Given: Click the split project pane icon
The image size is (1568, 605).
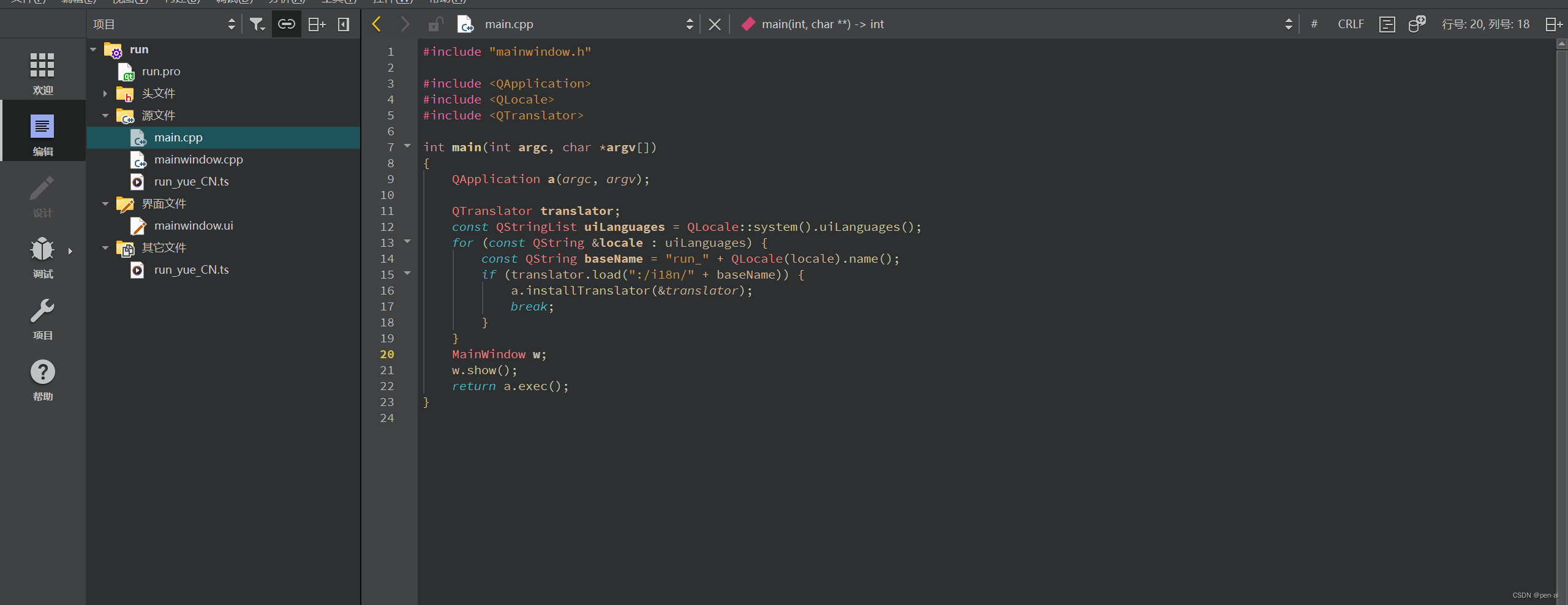Looking at the screenshot, I should [317, 24].
